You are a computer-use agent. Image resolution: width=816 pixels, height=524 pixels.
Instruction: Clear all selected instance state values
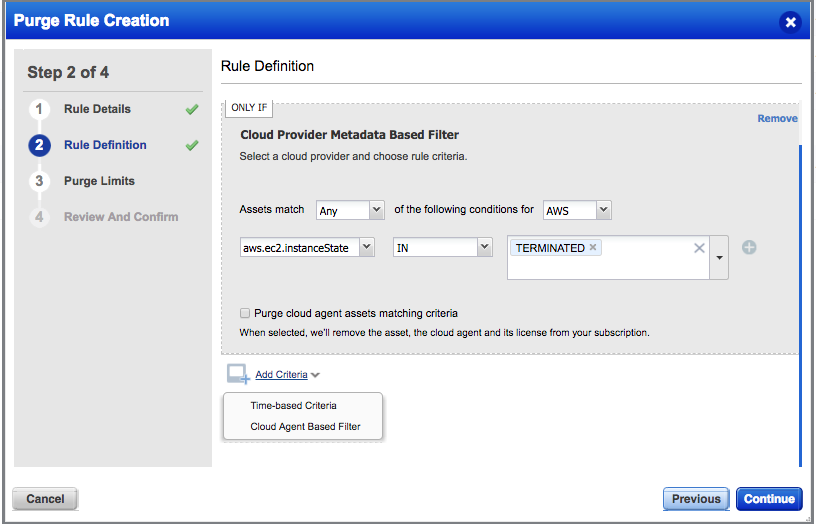(699, 248)
